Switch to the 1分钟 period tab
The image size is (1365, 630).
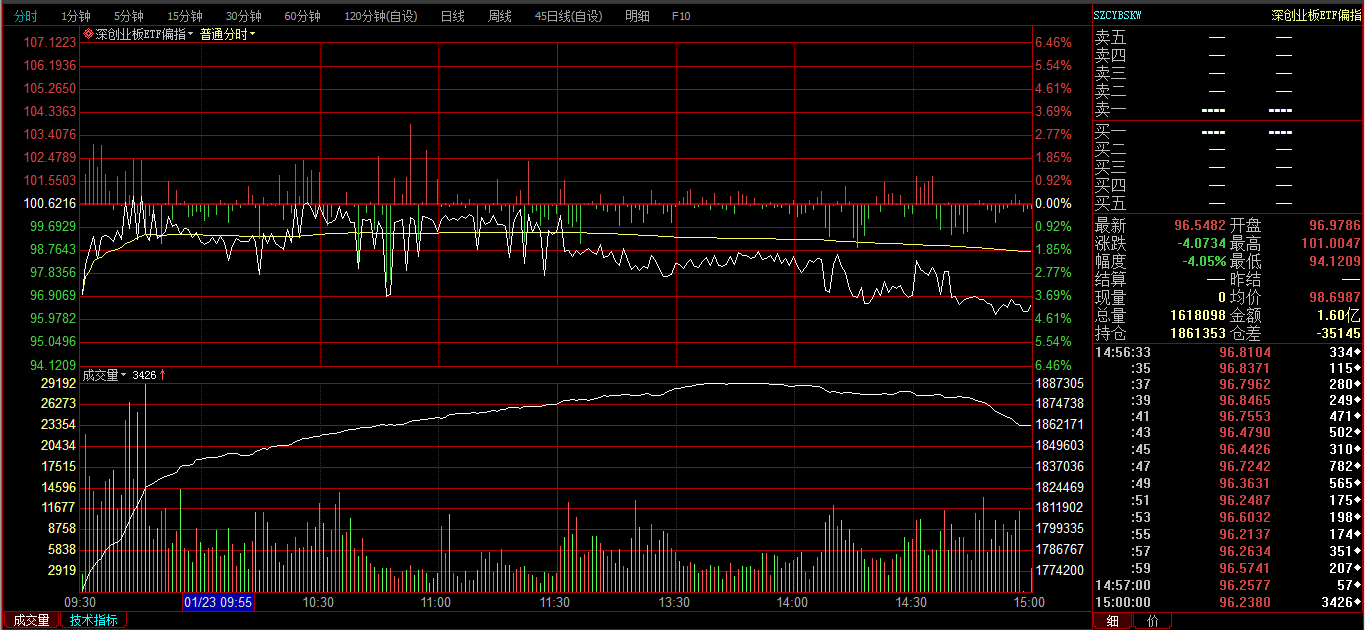coord(76,16)
